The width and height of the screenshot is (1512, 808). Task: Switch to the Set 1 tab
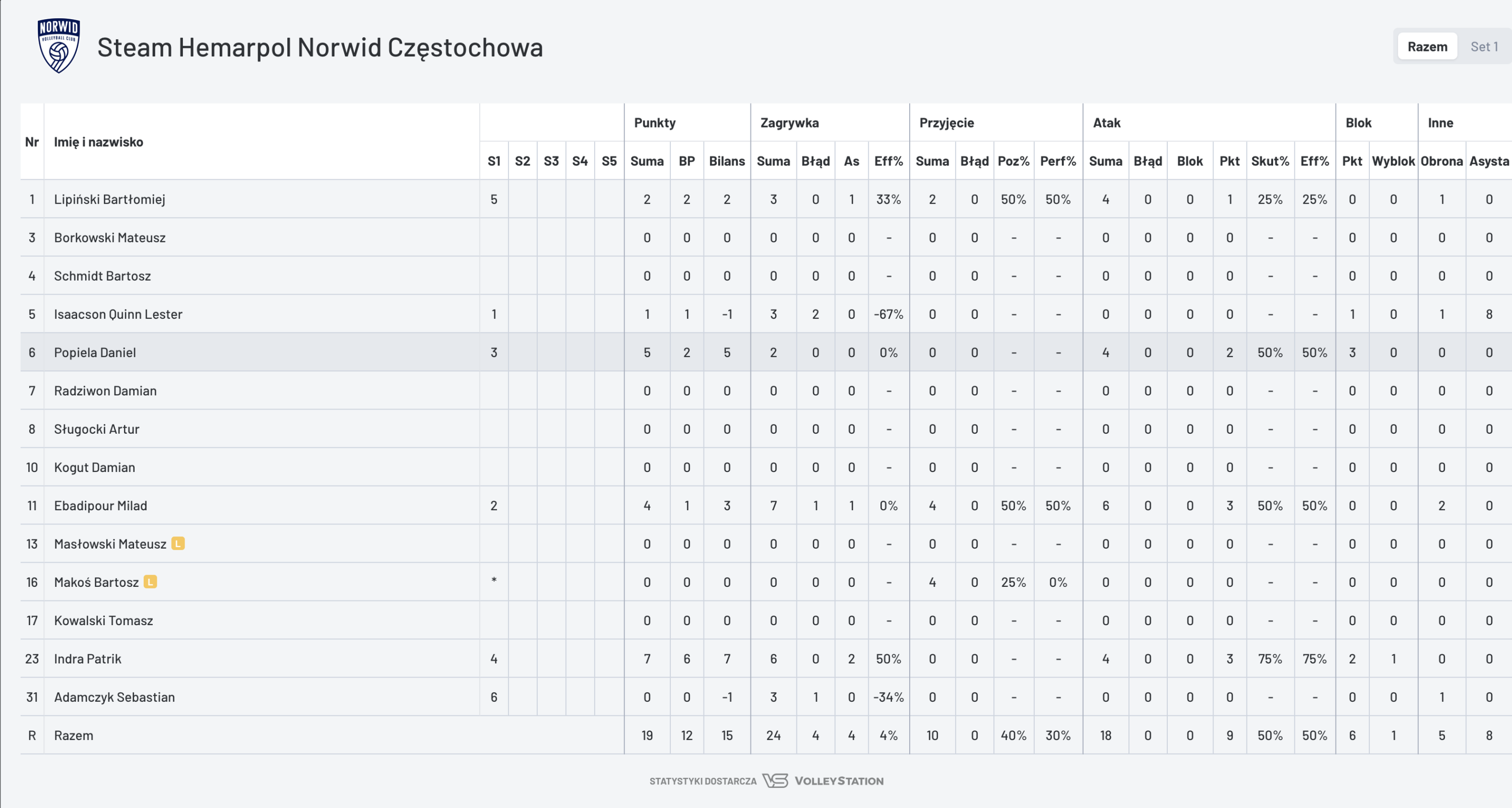(x=1483, y=46)
